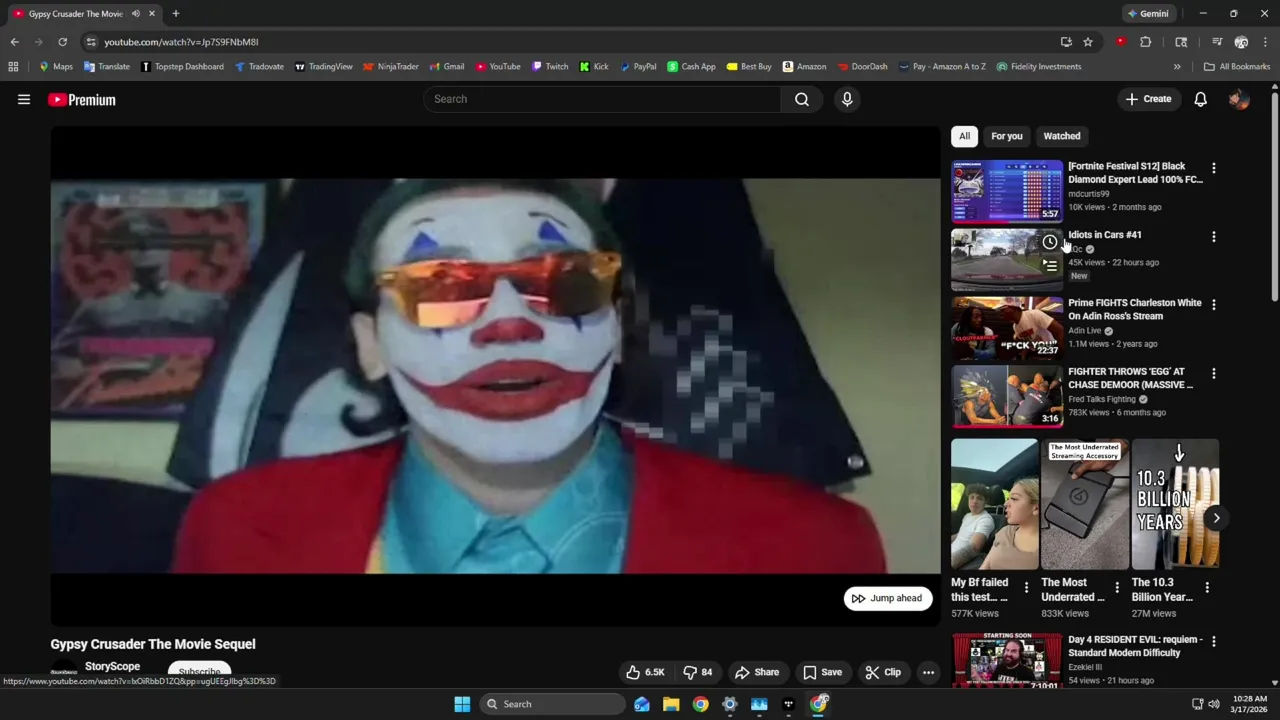This screenshot has height=720, width=1280.
Task: Open options for 10.3 Billion Year short
Action: point(1206,588)
